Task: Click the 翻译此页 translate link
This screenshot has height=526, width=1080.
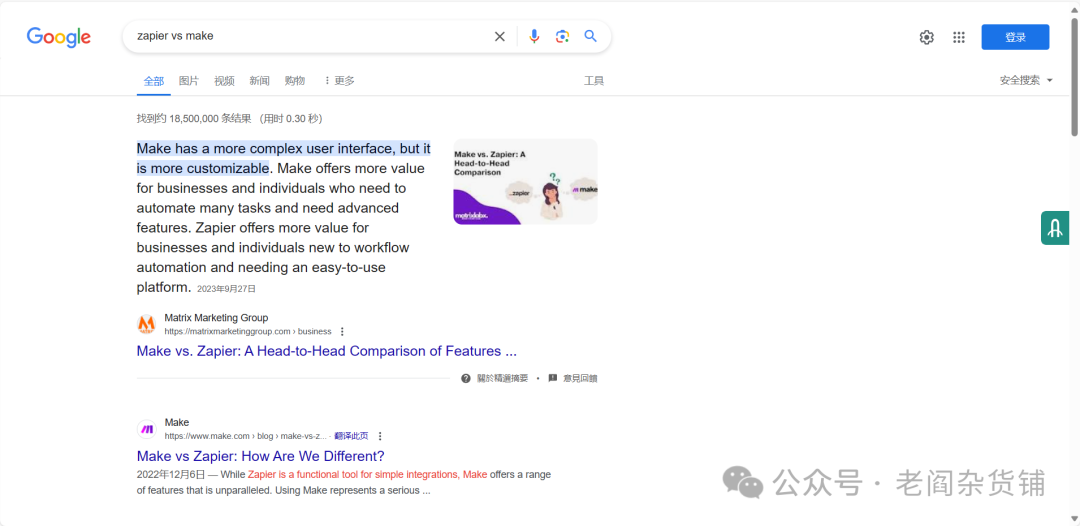Action: 351,436
